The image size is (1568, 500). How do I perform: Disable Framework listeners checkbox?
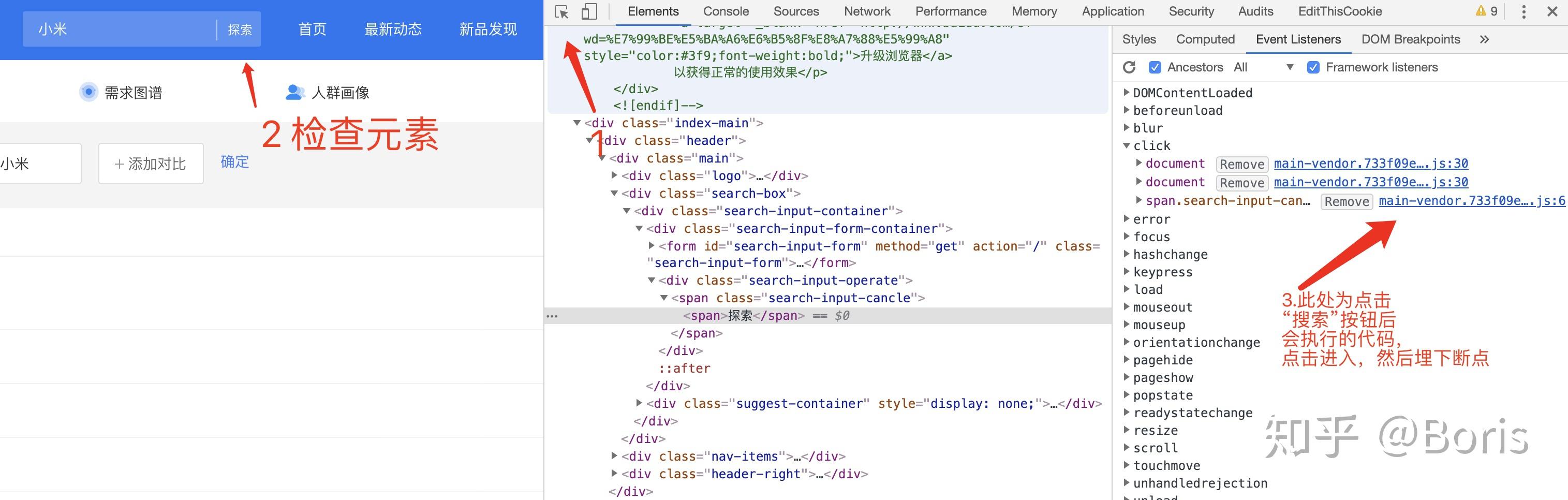coord(1312,67)
